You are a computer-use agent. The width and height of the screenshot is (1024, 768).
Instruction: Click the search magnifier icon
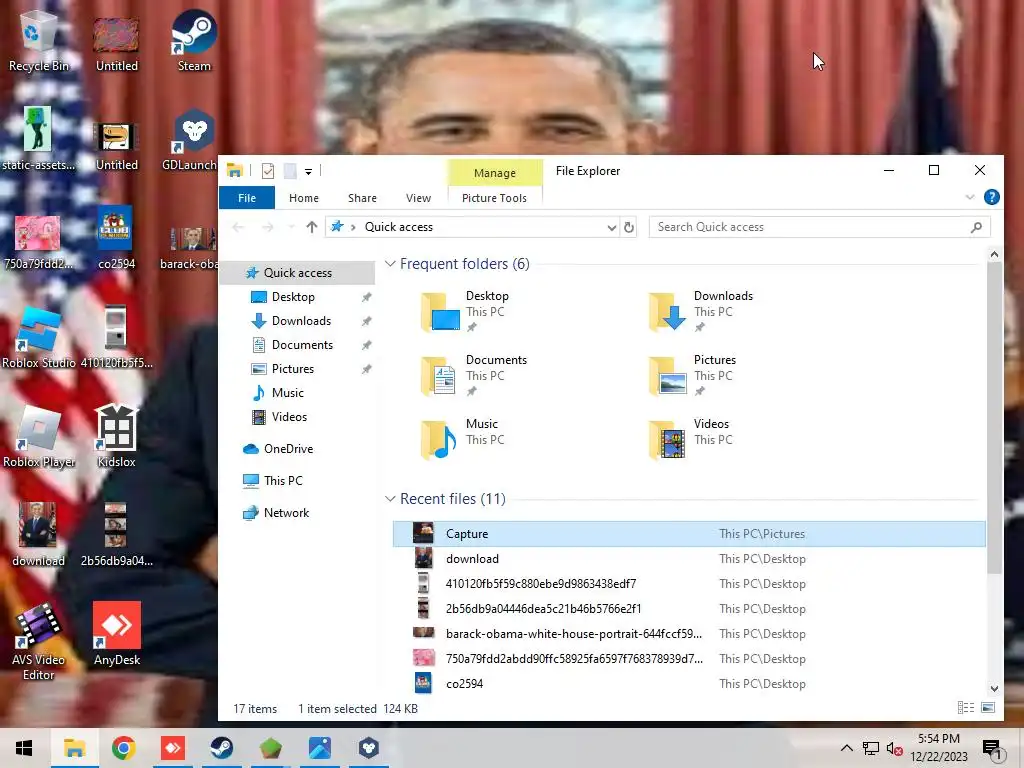pos(976,227)
